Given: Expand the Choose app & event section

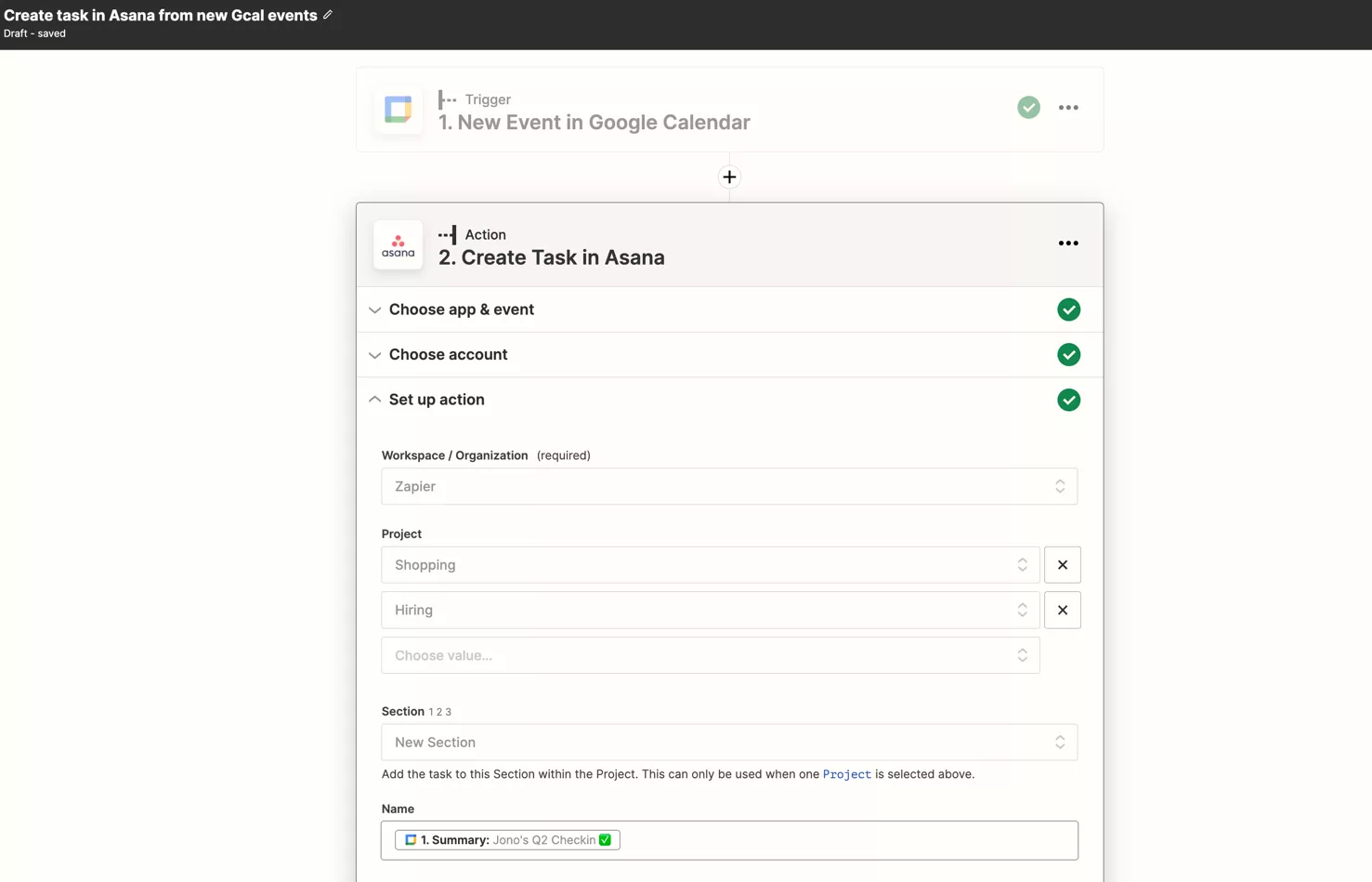Looking at the screenshot, I should click(461, 310).
